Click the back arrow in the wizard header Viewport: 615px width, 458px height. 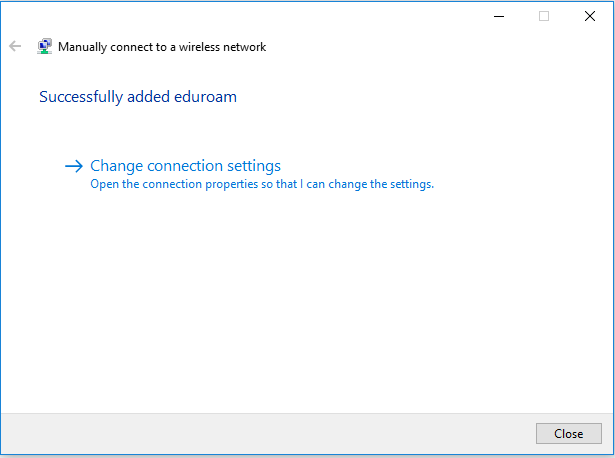click(15, 46)
